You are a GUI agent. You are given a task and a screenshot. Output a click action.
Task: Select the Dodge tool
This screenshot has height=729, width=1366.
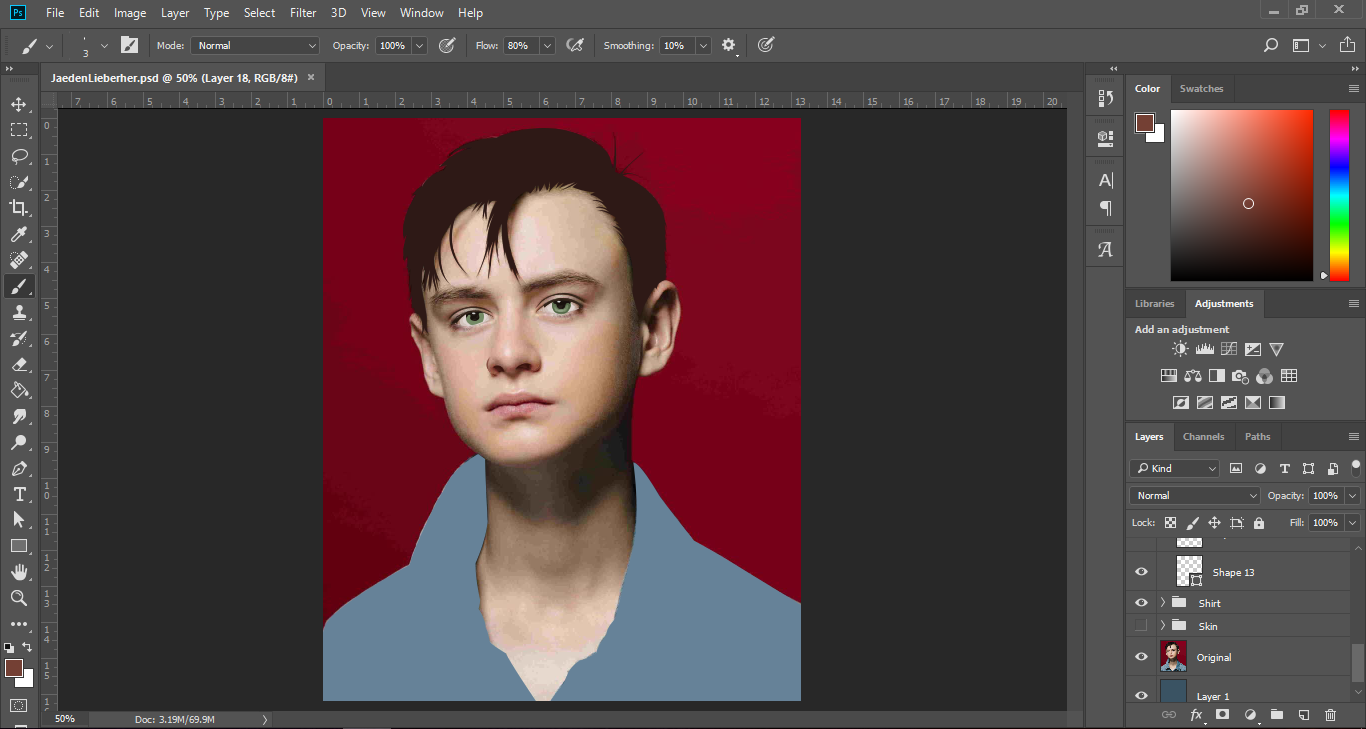click(x=19, y=442)
